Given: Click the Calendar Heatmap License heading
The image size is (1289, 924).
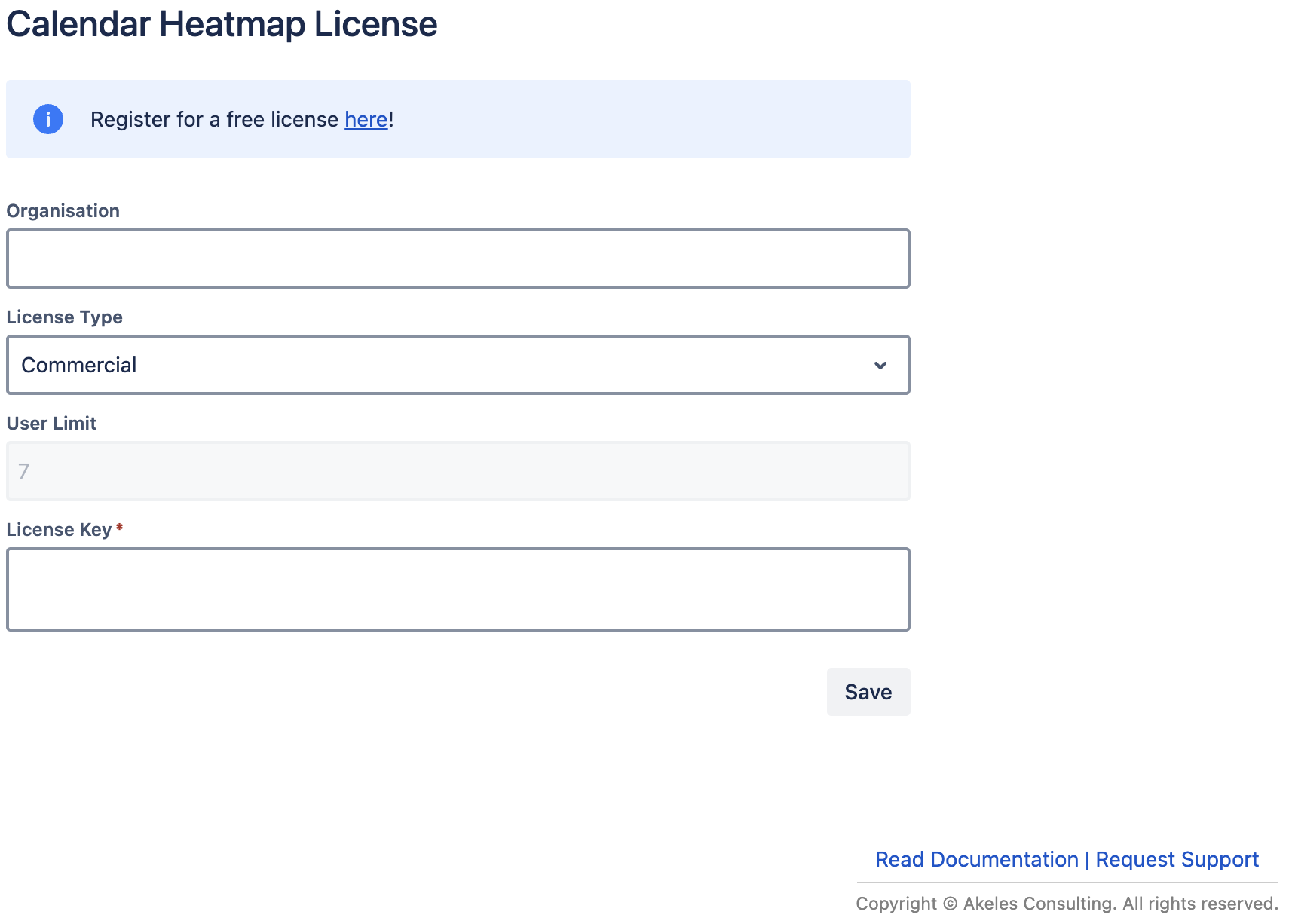Looking at the screenshot, I should click(x=222, y=24).
